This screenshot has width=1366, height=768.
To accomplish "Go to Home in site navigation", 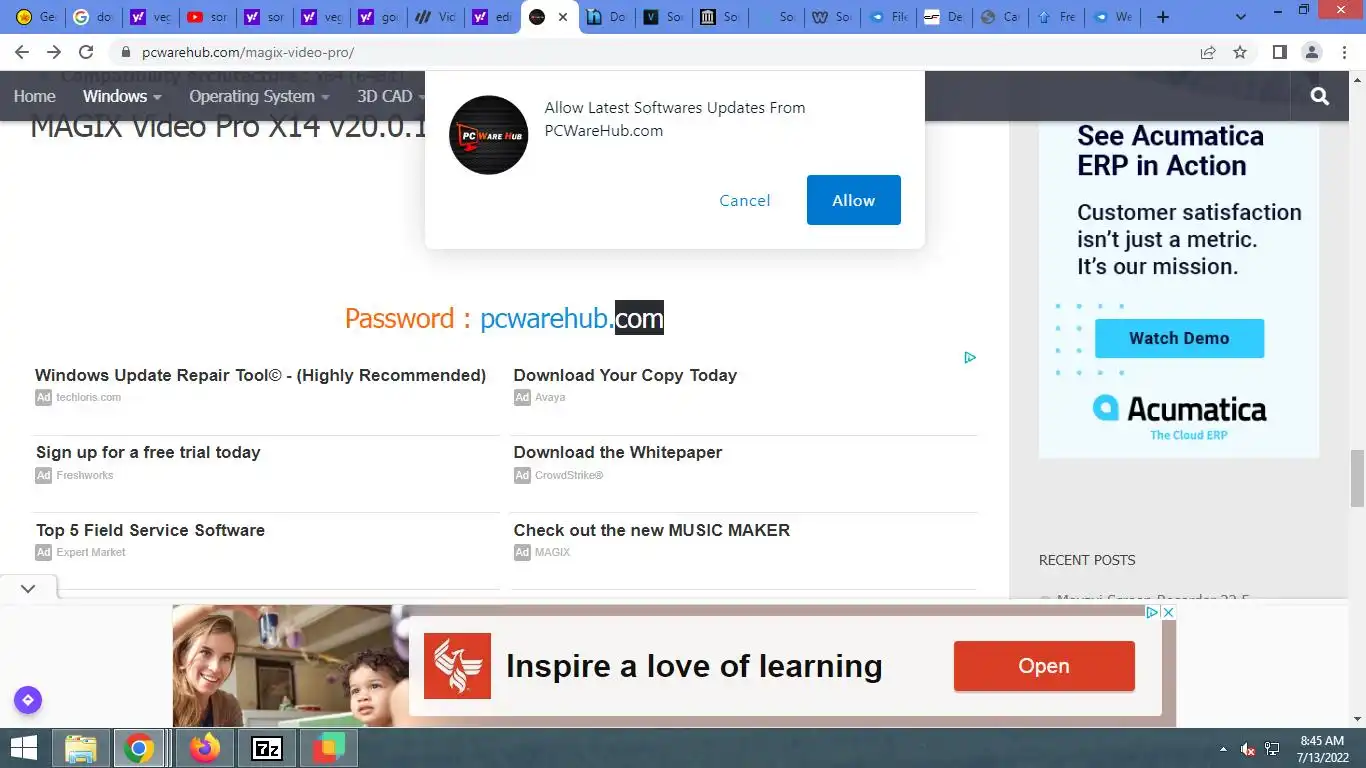I will [x=34, y=96].
